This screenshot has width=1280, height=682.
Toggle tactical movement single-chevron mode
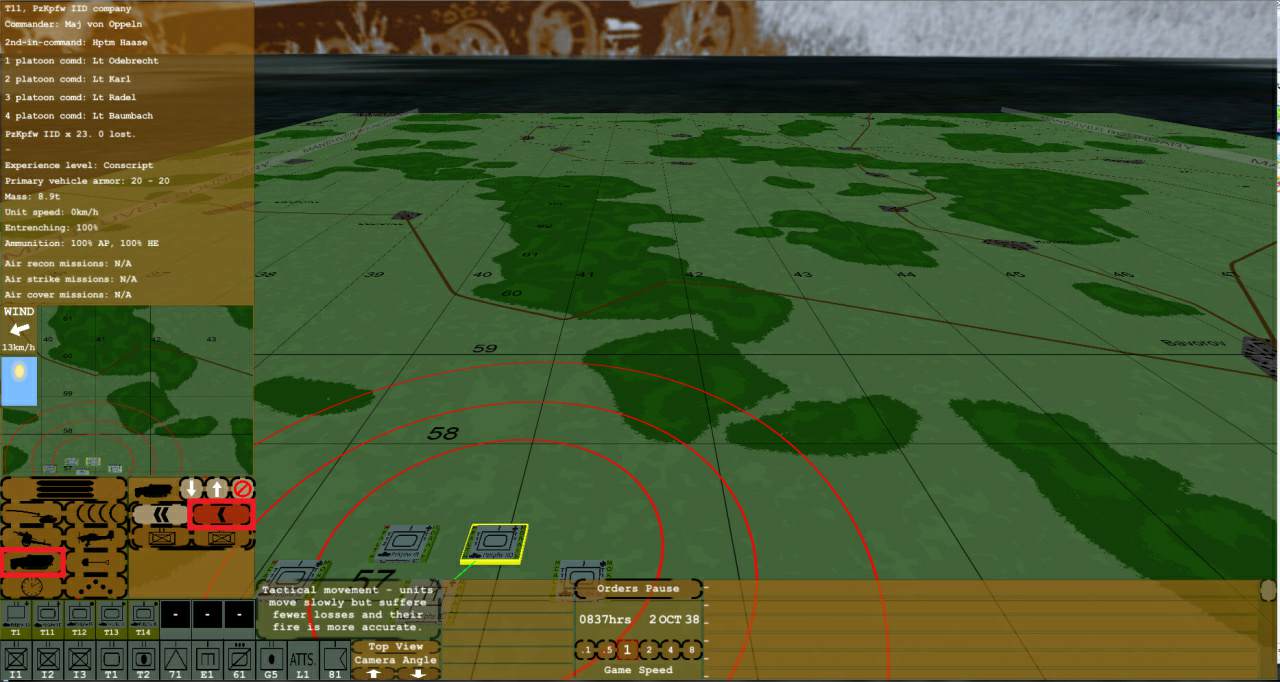tap(222, 515)
